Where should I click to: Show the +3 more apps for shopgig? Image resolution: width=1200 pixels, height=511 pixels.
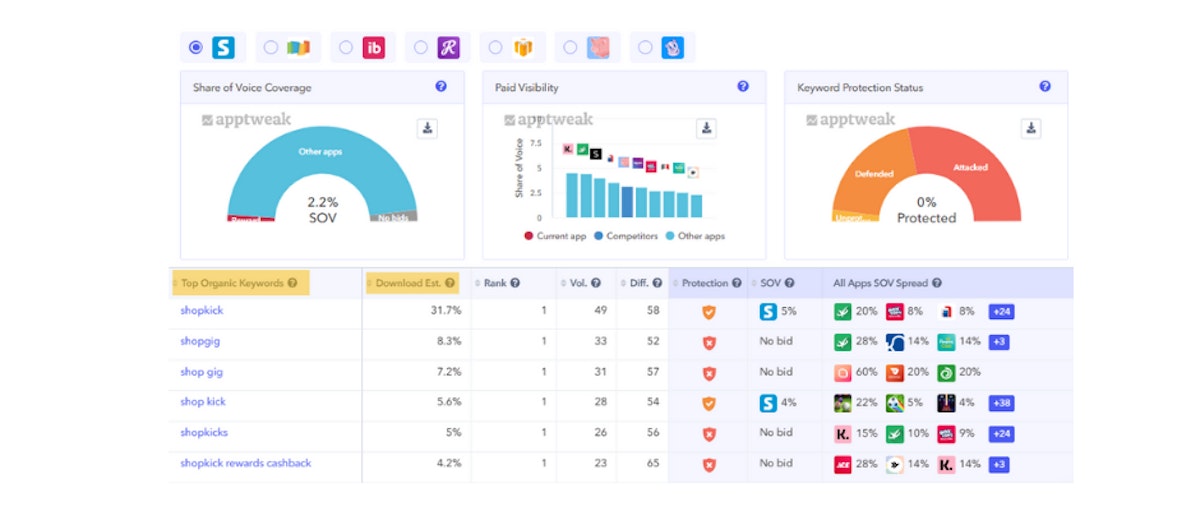(998, 342)
